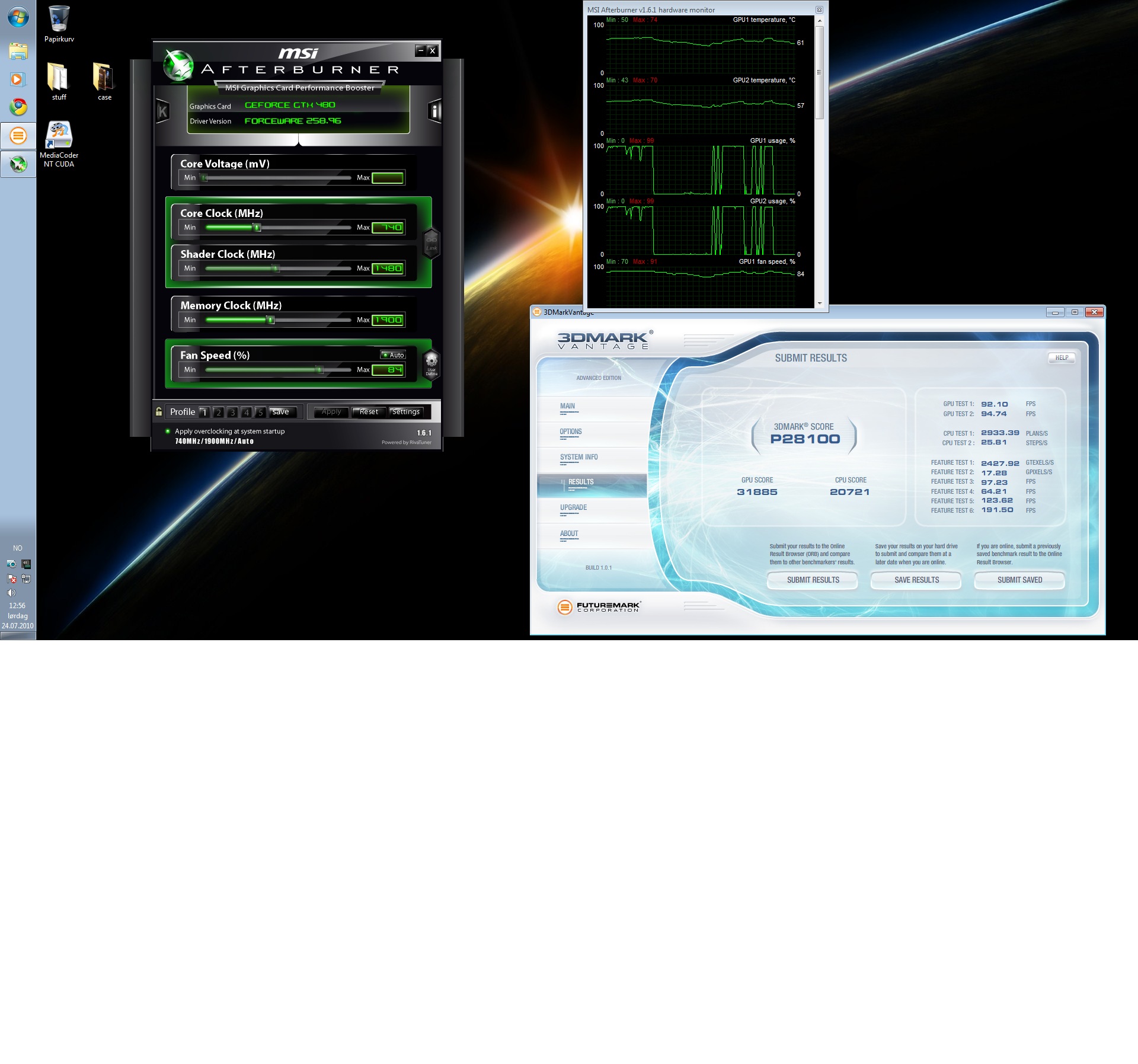Screen dimensions: 1138x1064
Task: Open the Action Center flag tray icon
Action: (11, 579)
